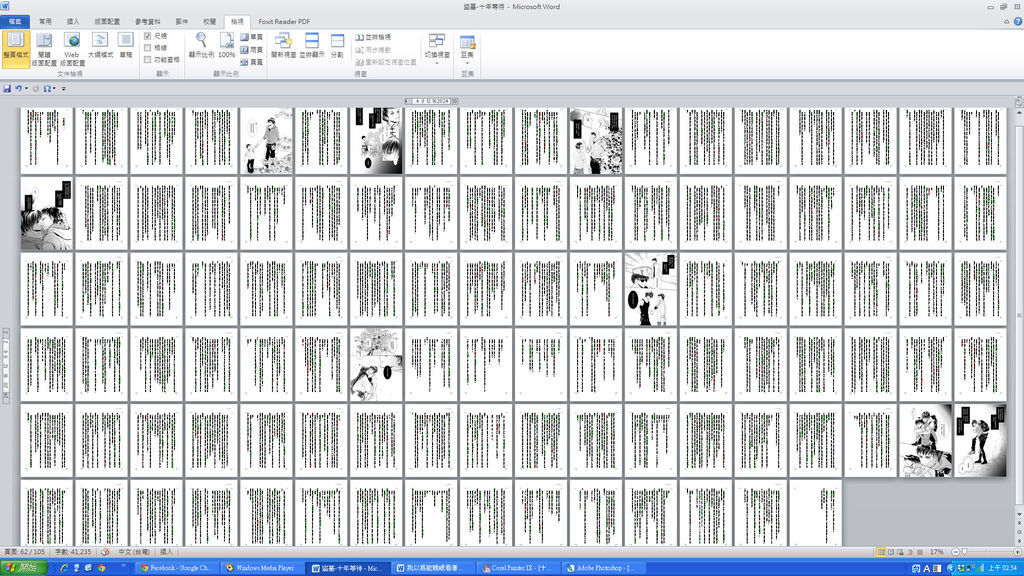Open the 檔案 File tab
The width and height of the screenshot is (1024, 576).
(x=15, y=22)
